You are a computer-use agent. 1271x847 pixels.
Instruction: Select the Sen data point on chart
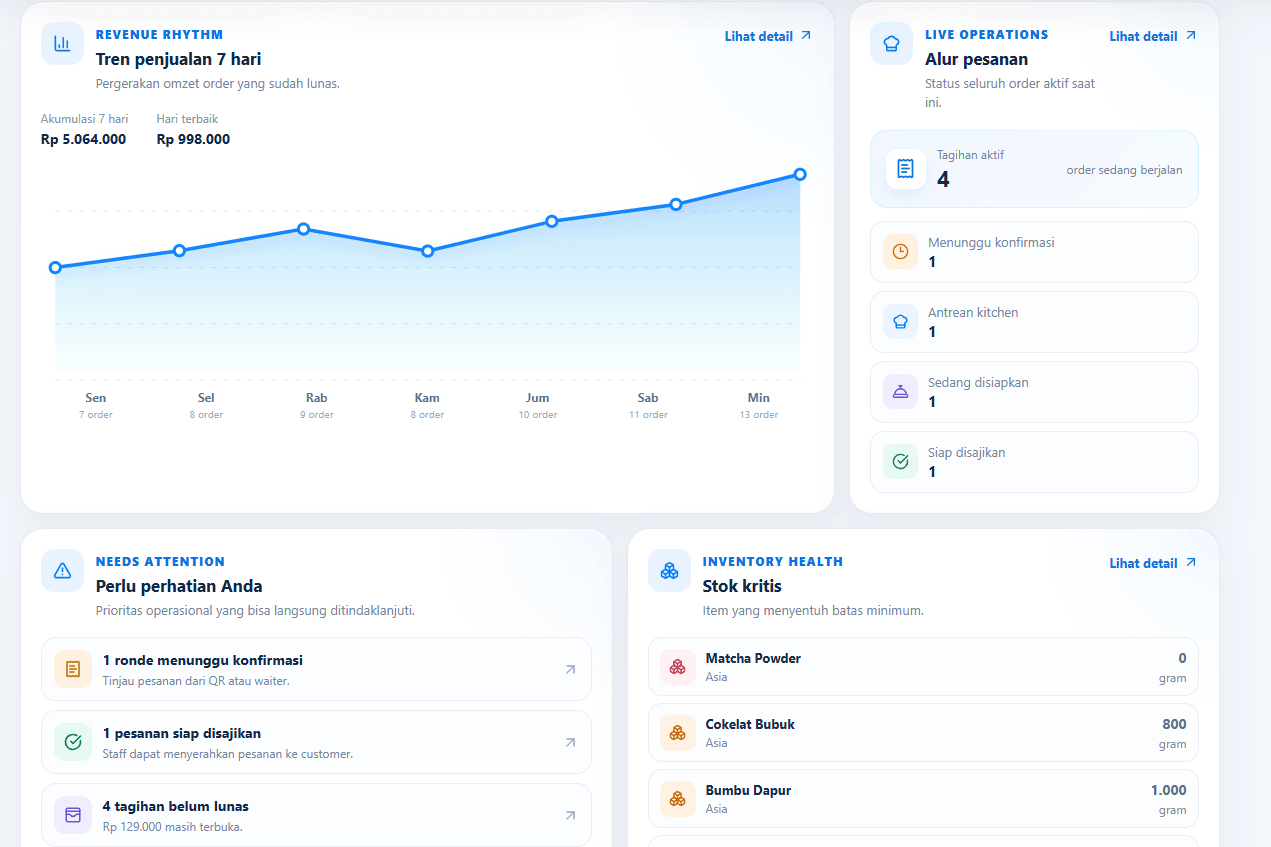point(55,267)
